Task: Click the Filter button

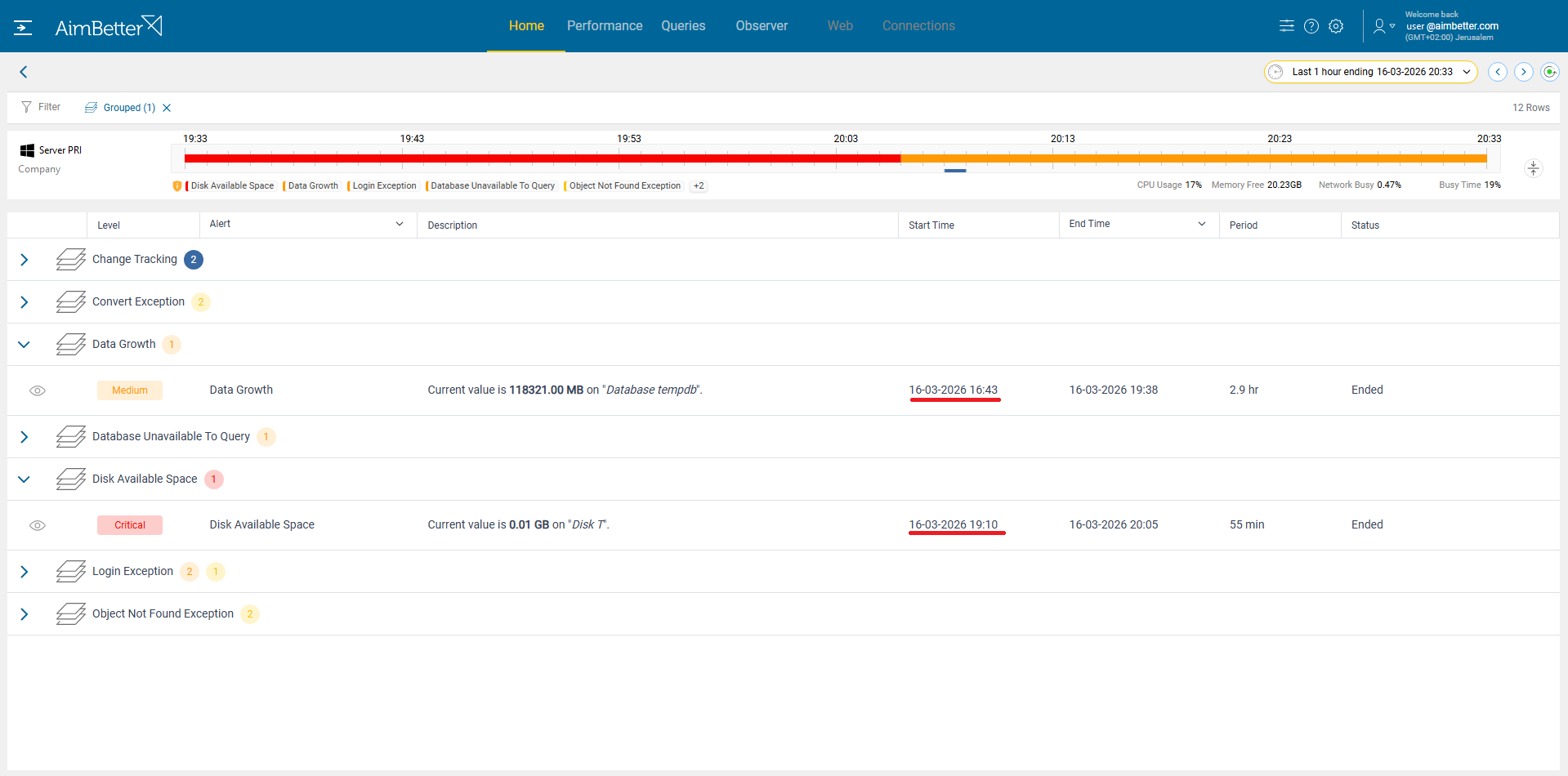Action: pyautogui.click(x=41, y=107)
